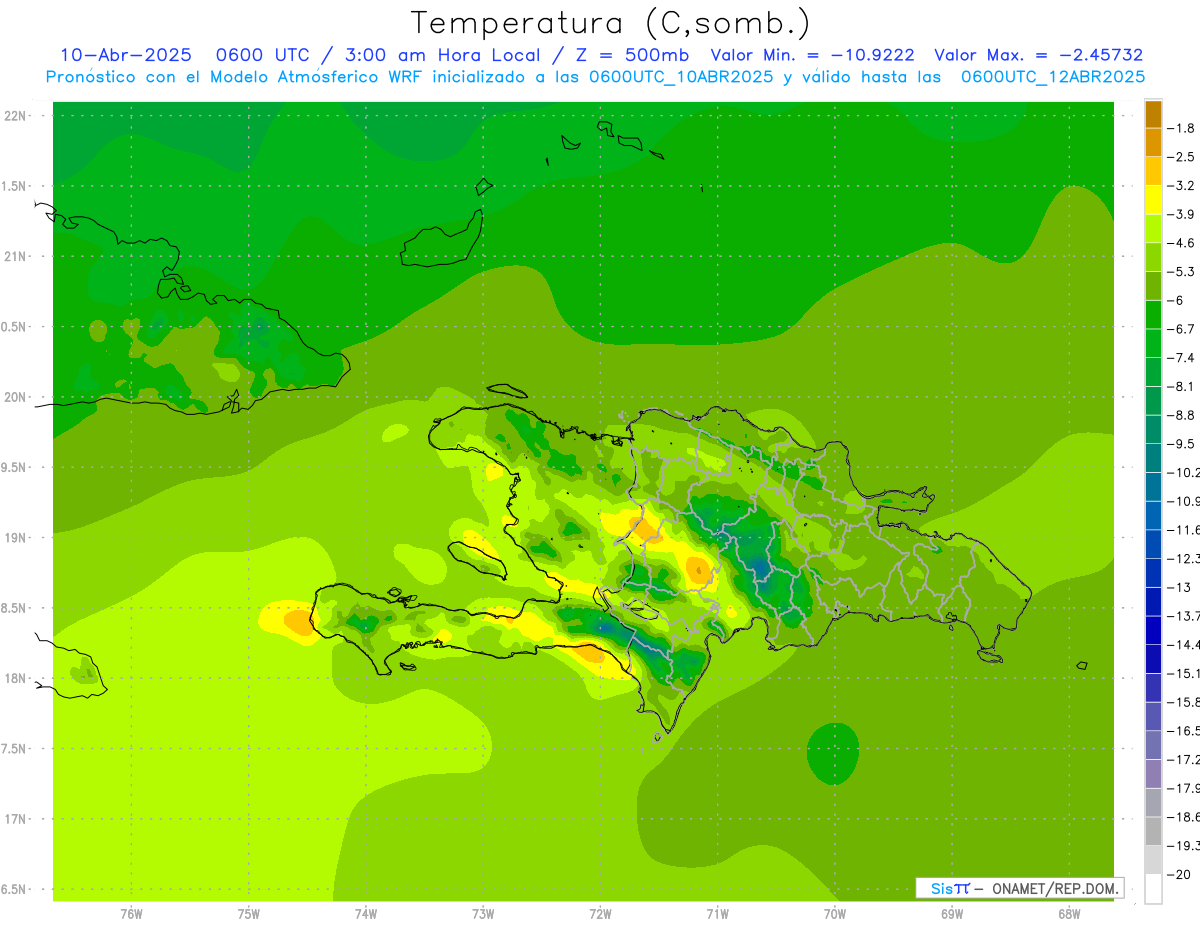1200x927 pixels.
Task: Click the 76W longitude axis label
Action: [131, 914]
